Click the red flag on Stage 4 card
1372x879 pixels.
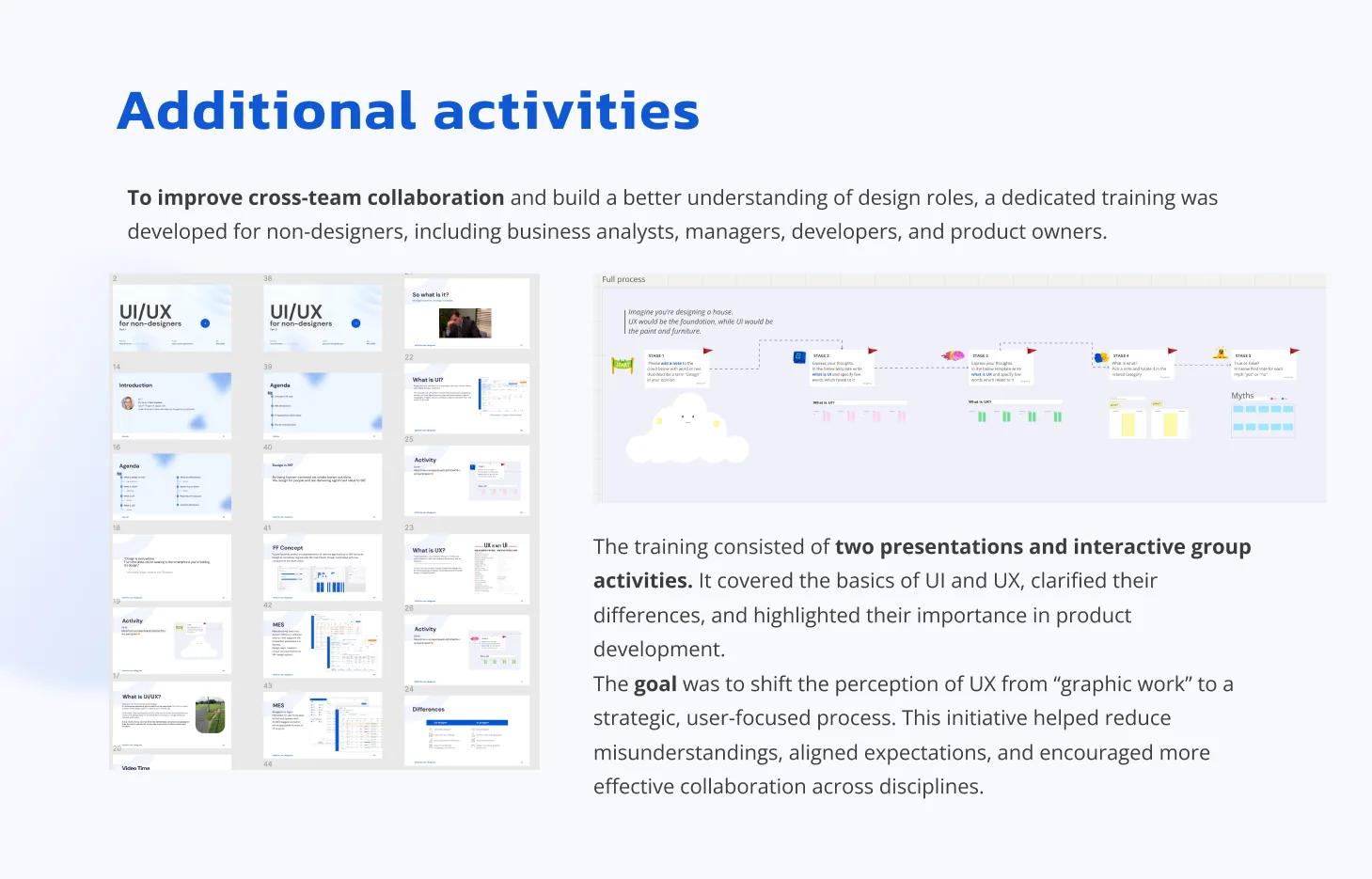[x=1174, y=351]
